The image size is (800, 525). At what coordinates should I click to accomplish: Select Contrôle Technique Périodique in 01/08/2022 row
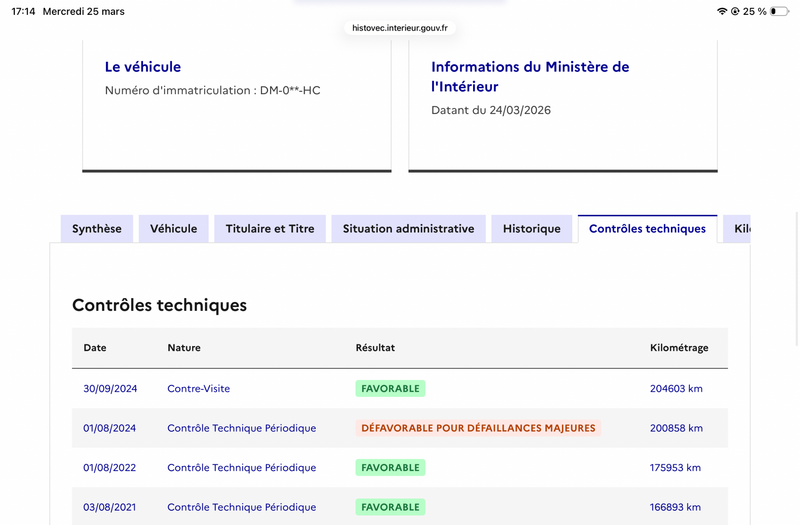tap(242, 468)
